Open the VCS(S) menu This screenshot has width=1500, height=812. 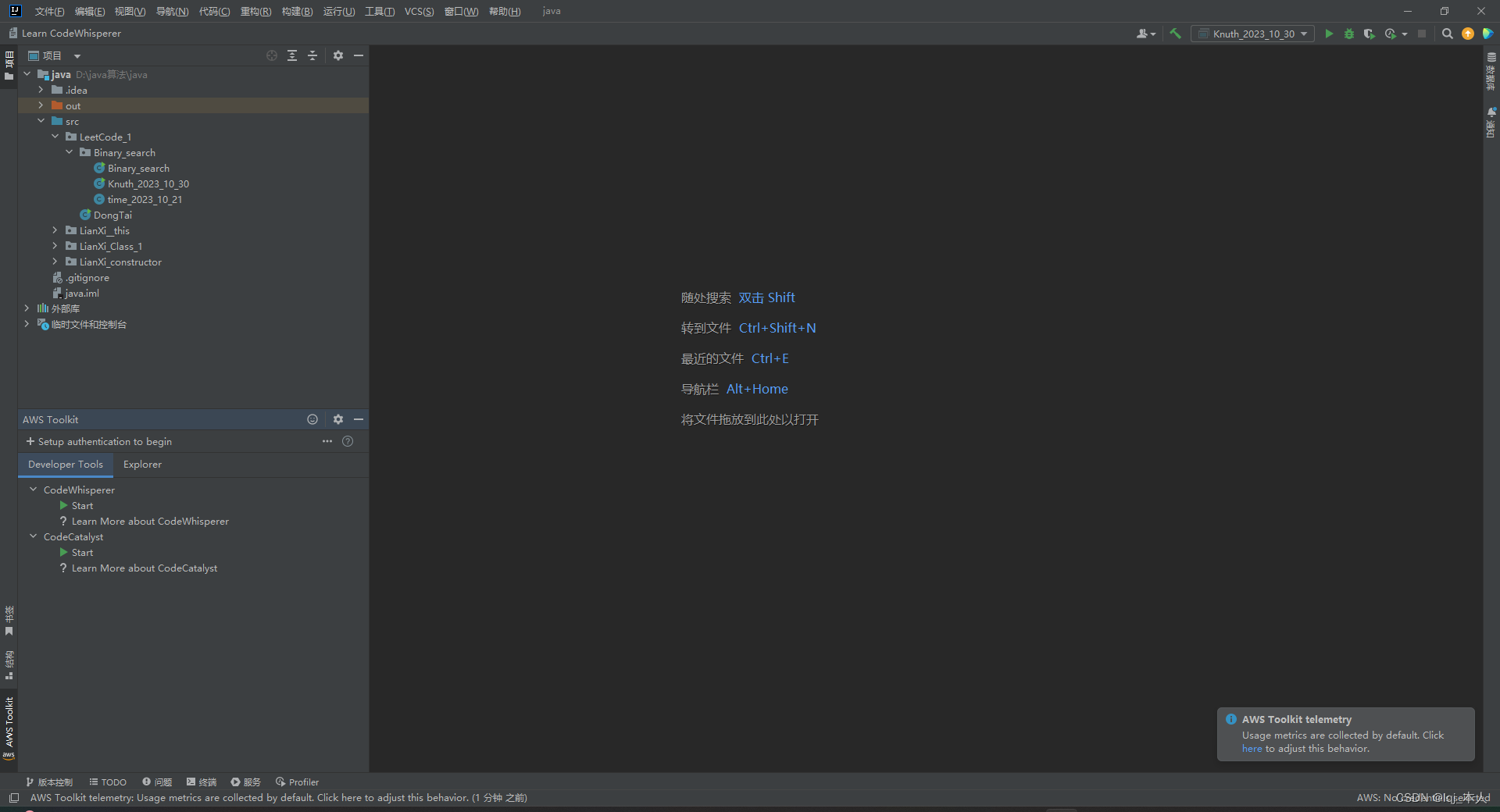pyautogui.click(x=419, y=11)
